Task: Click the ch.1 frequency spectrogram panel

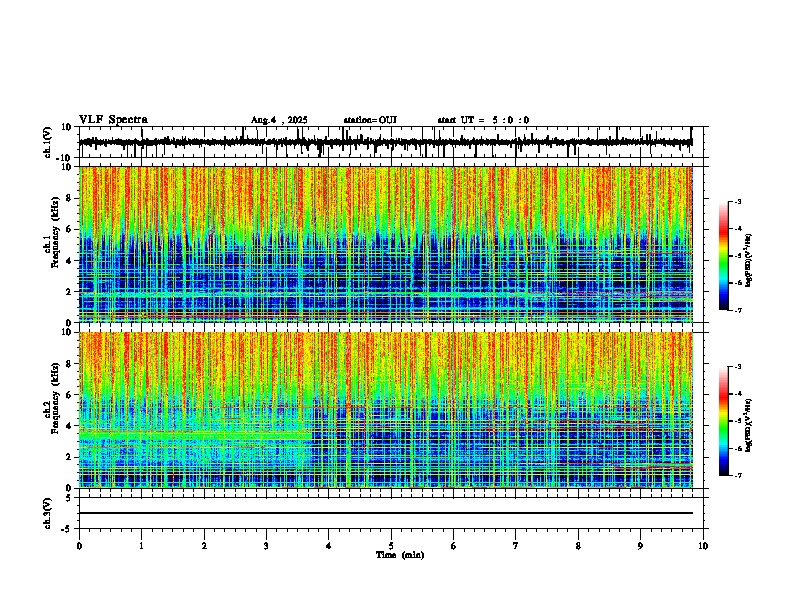Action: (x=385, y=244)
